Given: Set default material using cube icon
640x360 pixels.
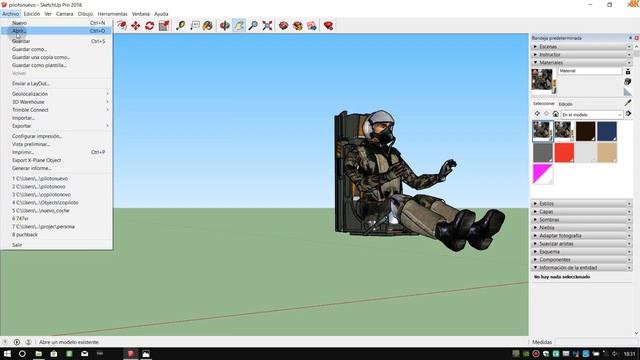Looking at the screenshot, I should (x=628, y=82).
